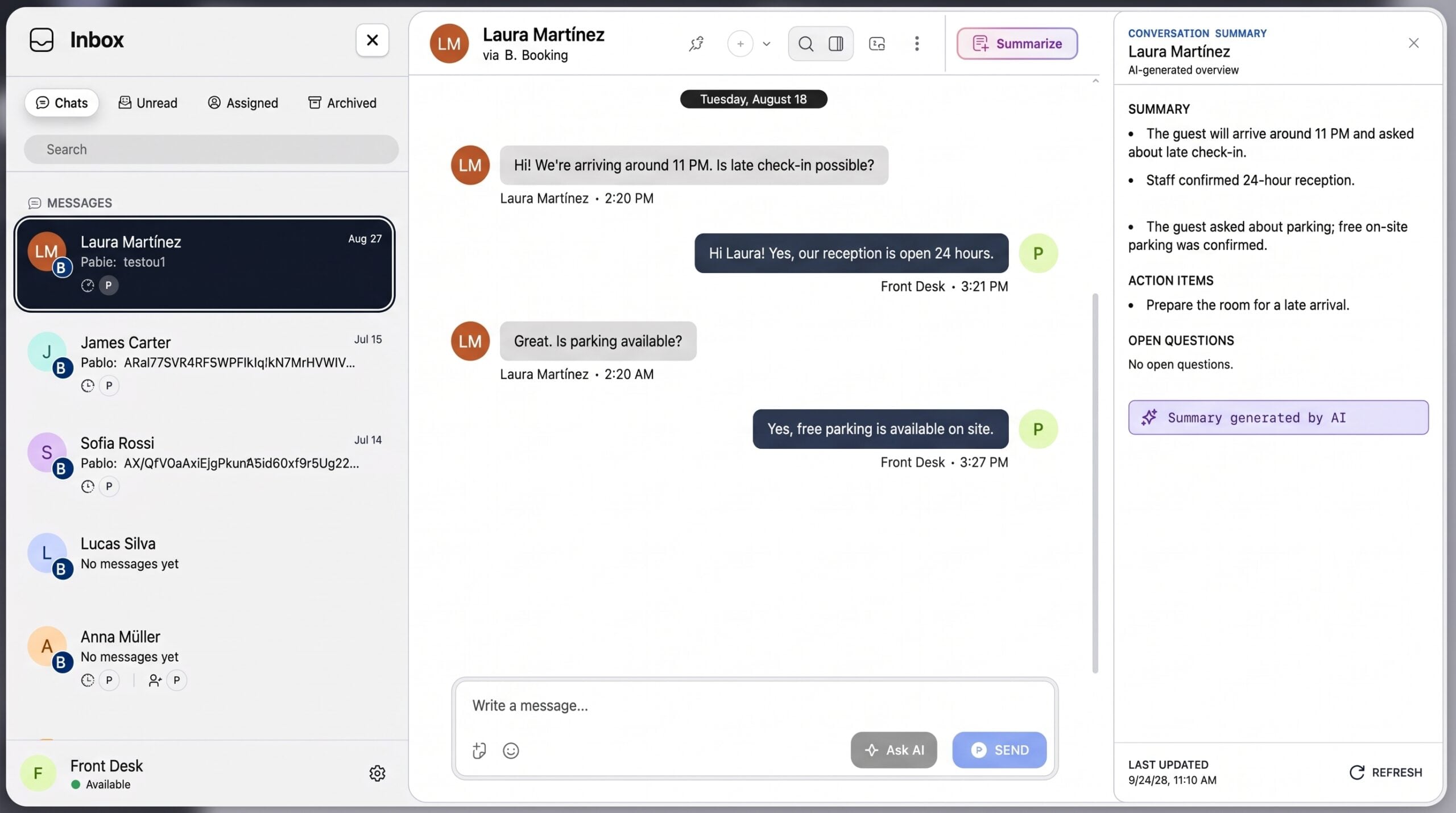Select Sofia Rossi conversation
Viewport: 1456px width, 813px height.
pyautogui.click(x=205, y=464)
